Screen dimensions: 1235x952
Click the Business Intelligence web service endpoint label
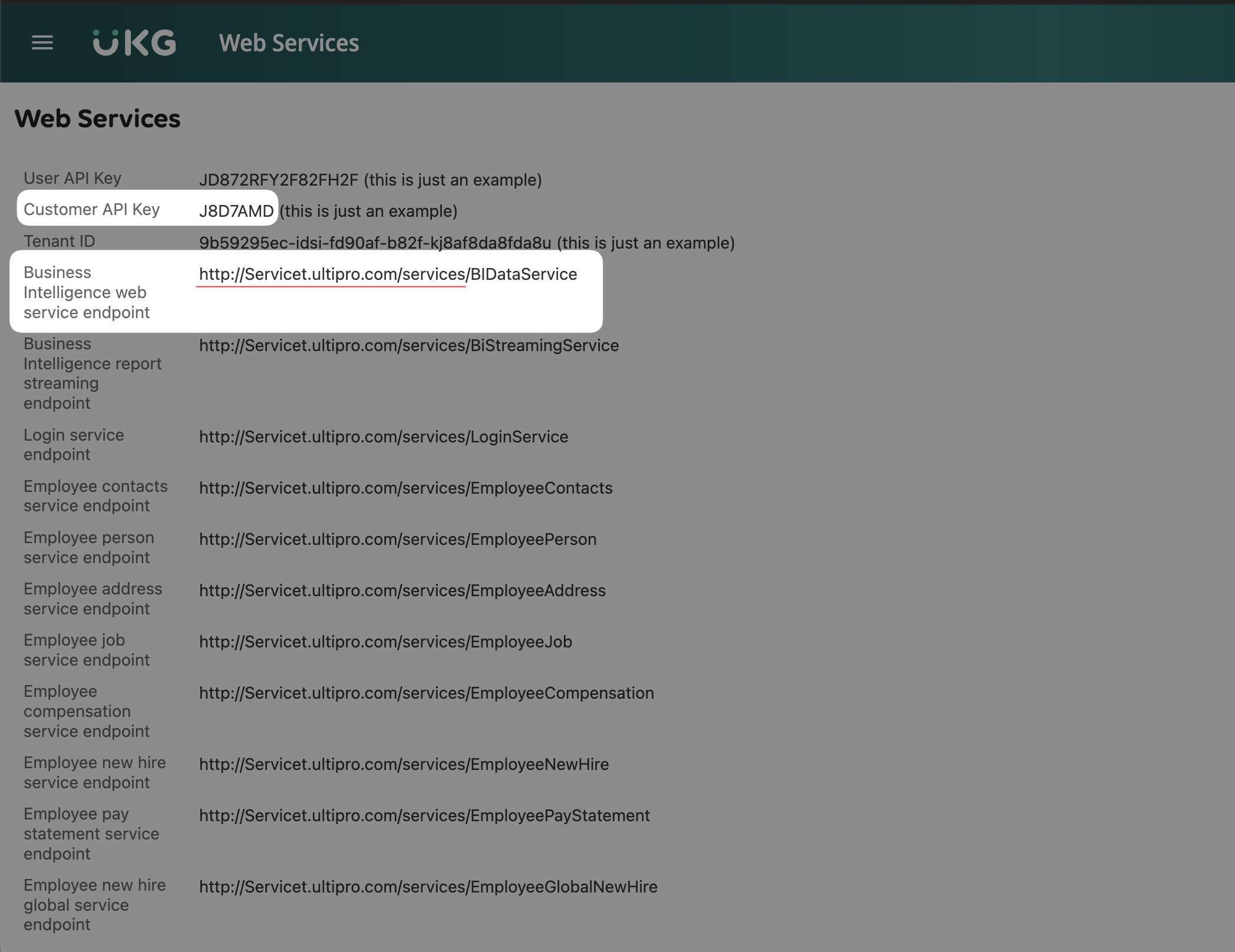tap(86, 292)
